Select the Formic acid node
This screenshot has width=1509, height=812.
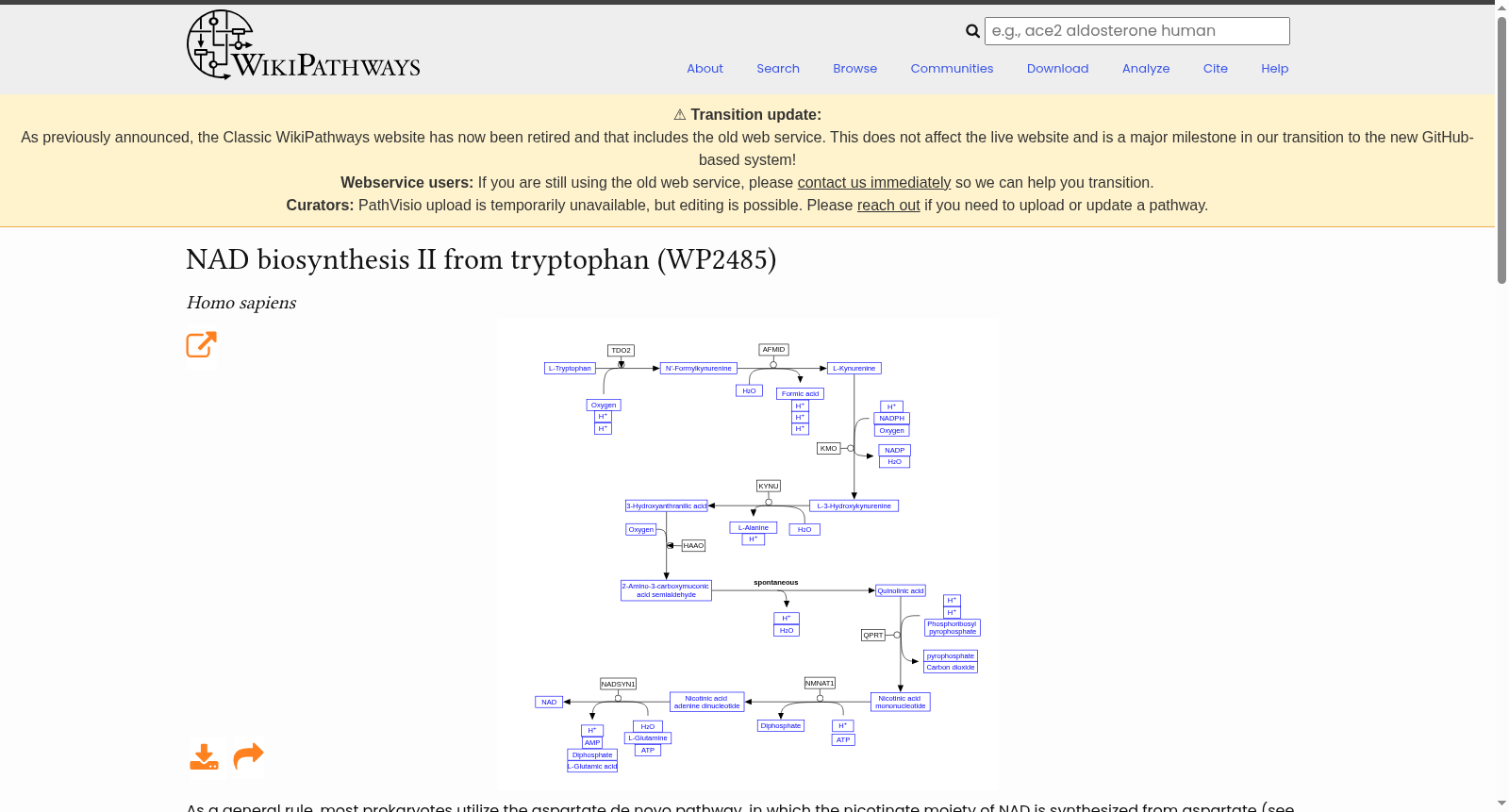click(x=800, y=394)
